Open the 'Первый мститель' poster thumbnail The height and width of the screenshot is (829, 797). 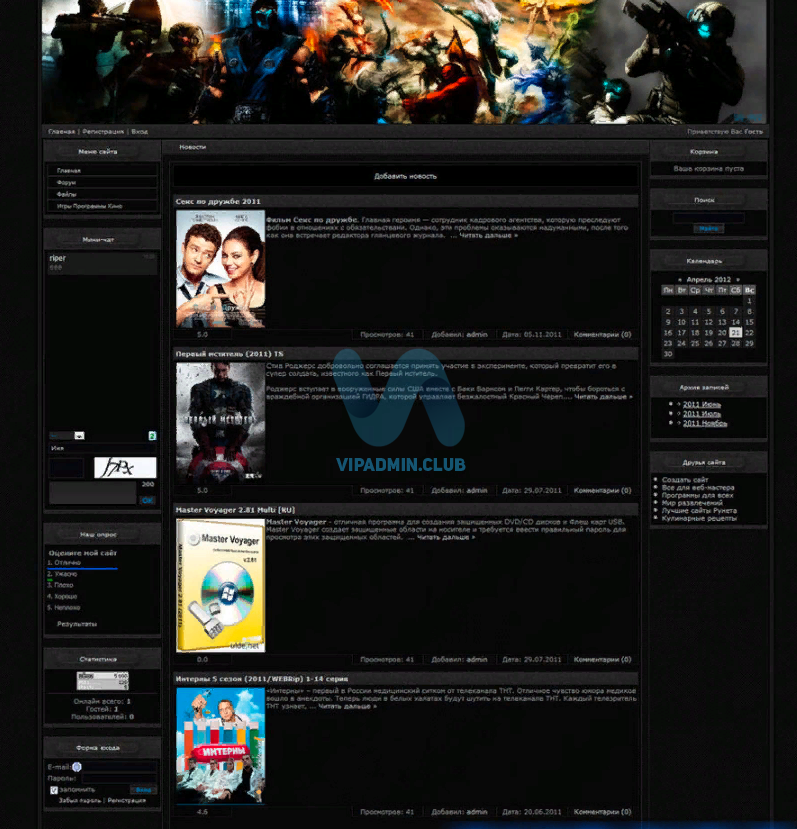(x=221, y=422)
